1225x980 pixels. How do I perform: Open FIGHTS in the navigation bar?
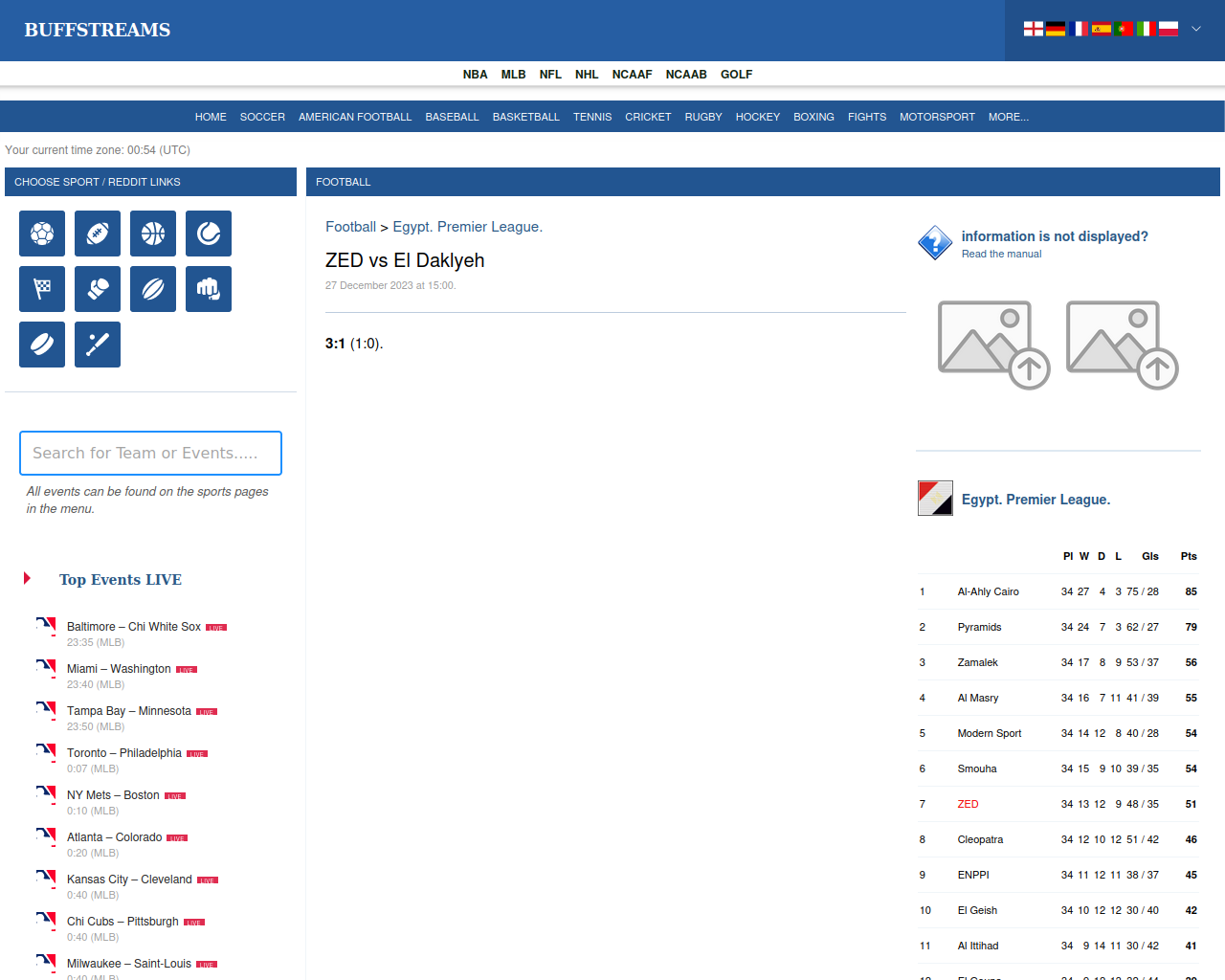[867, 117]
